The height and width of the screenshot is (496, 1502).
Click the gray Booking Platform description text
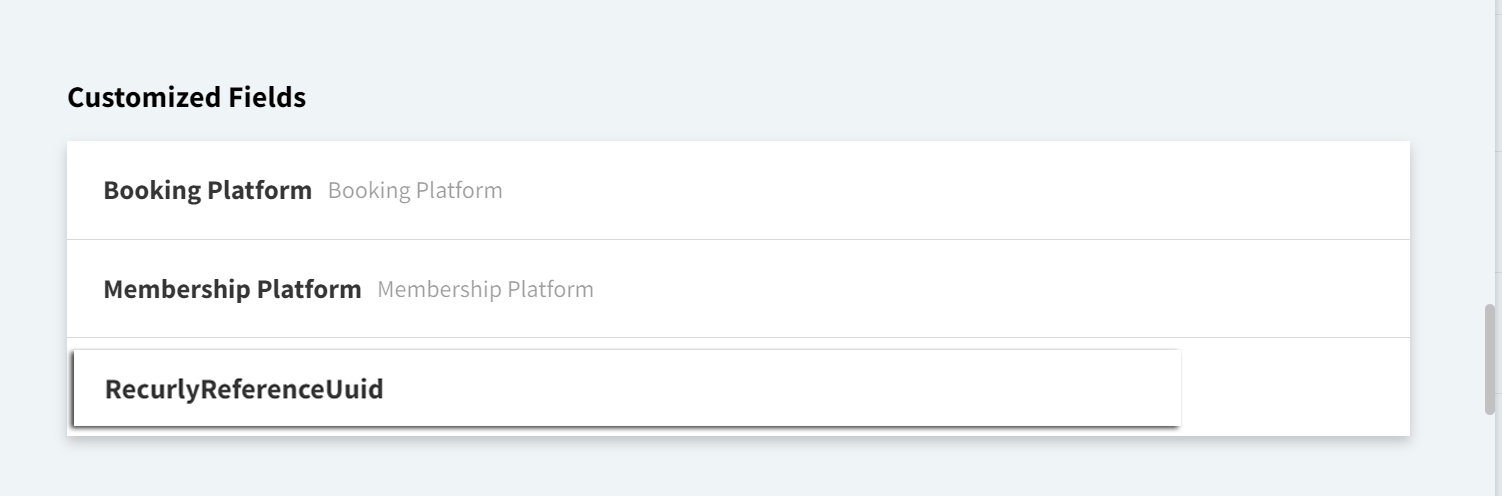coord(415,190)
